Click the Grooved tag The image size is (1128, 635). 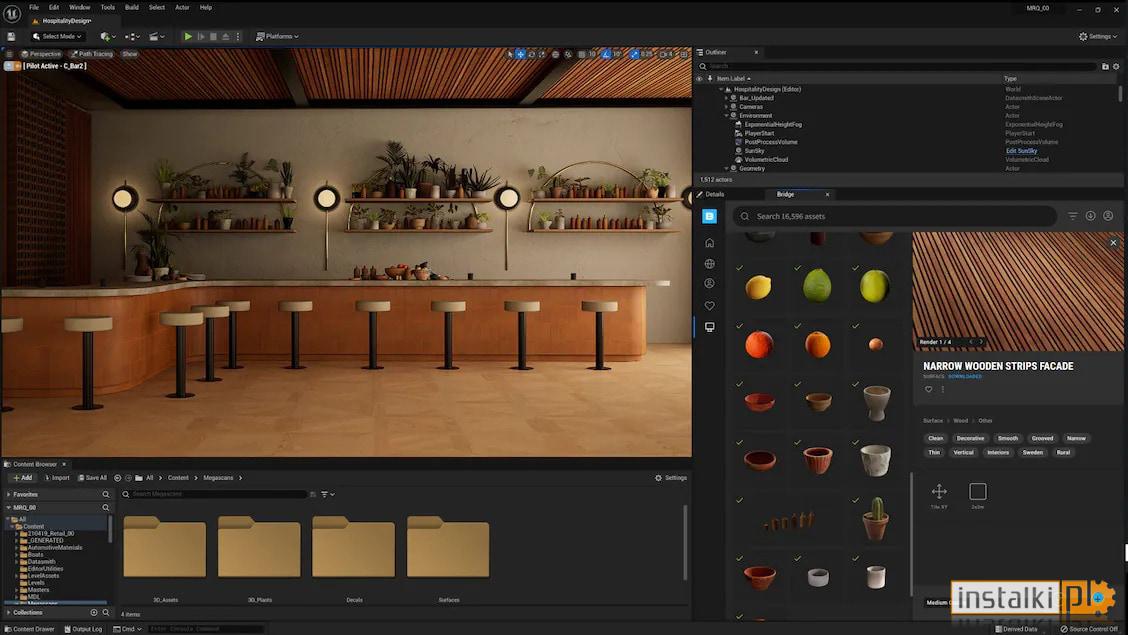[x=1042, y=438]
